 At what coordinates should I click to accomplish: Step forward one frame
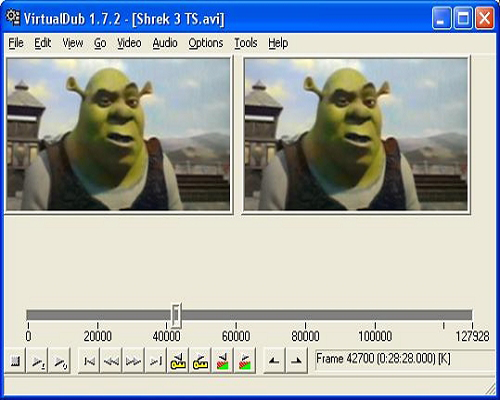[133, 360]
